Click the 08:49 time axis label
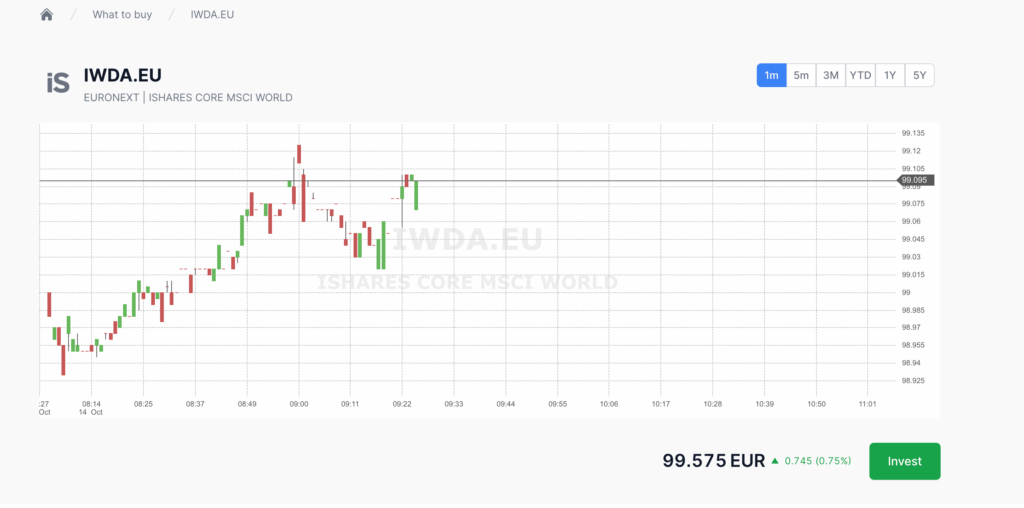The height and width of the screenshot is (508, 1024). (247, 404)
